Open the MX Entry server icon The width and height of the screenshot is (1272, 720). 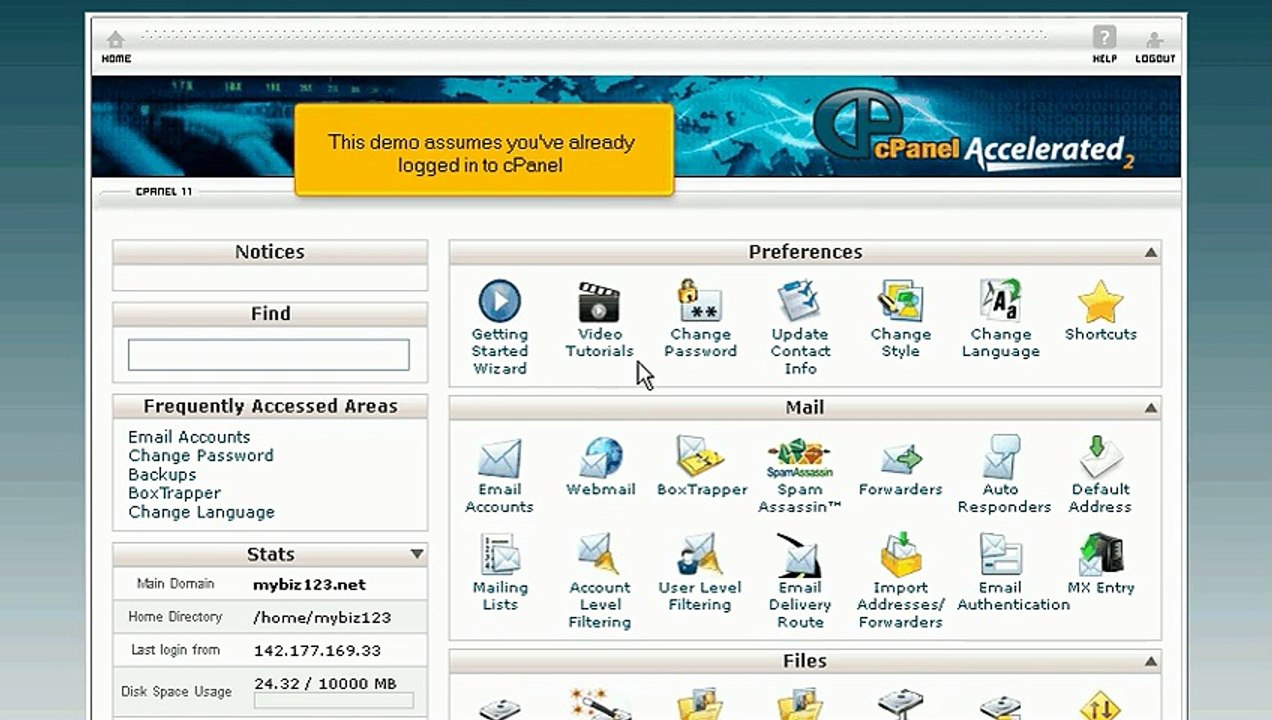tap(1100, 555)
